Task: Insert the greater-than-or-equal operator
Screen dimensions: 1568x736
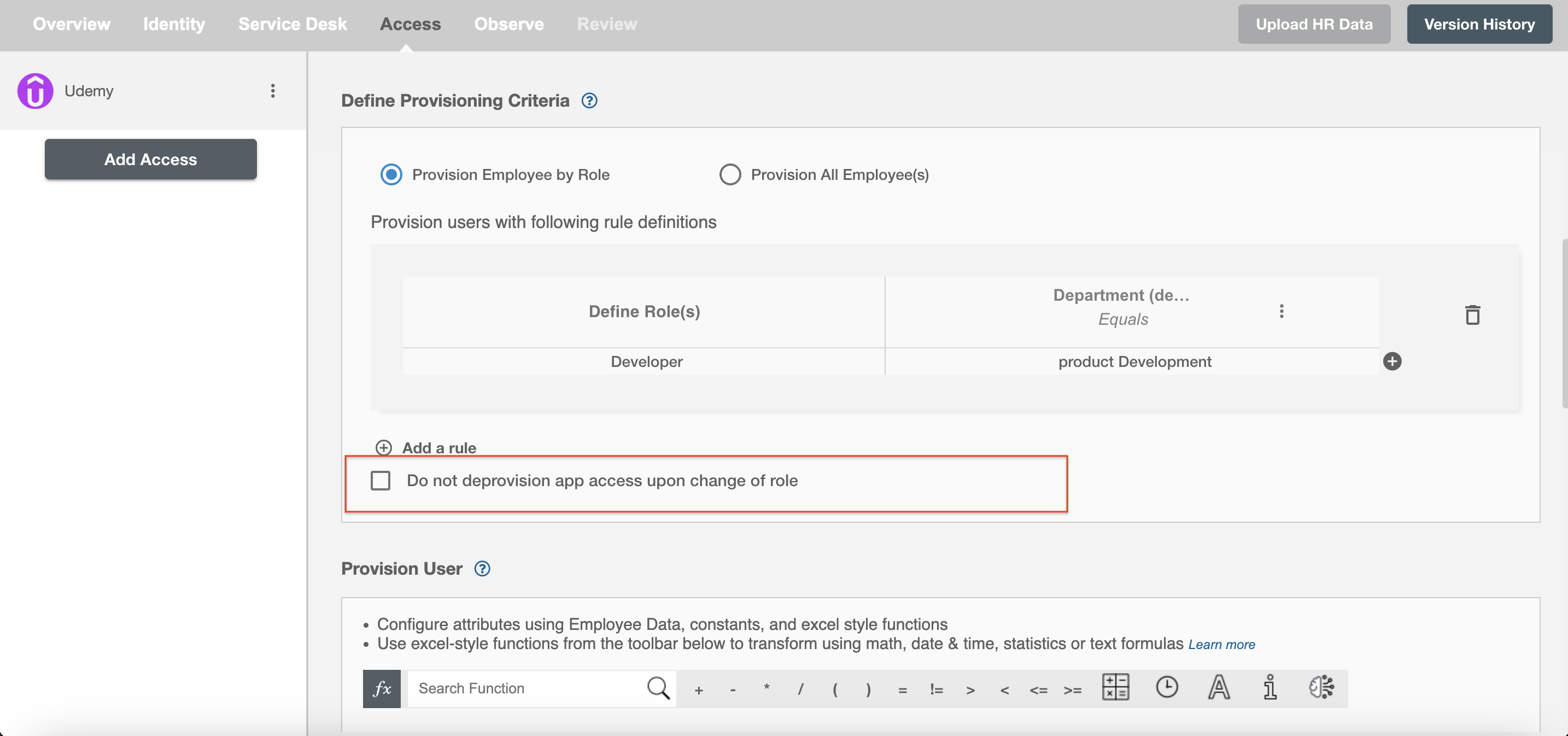Action: (x=1073, y=691)
